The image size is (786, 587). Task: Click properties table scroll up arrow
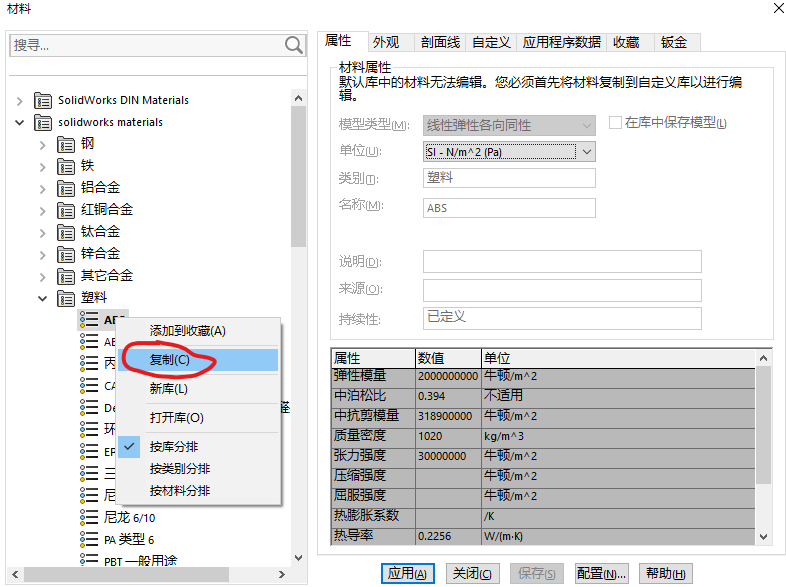tap(763, 358)
